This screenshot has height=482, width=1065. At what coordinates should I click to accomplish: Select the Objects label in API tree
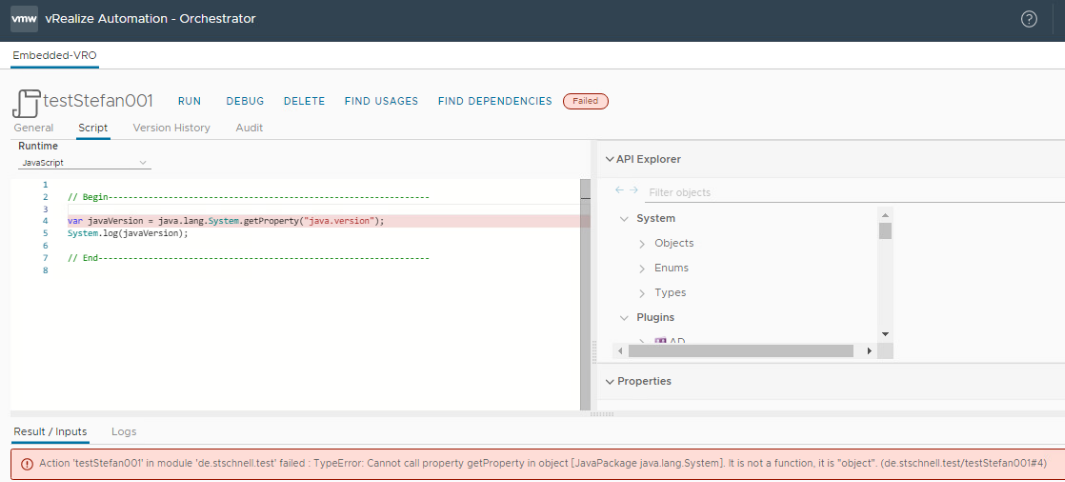674,243
